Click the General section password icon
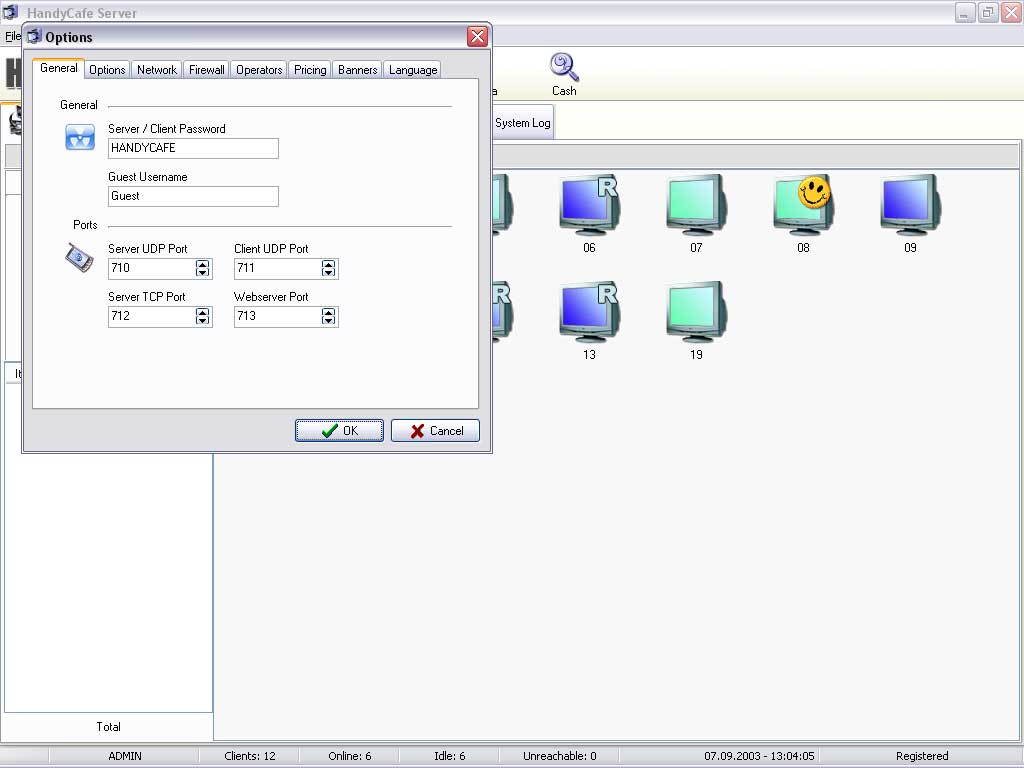 click(80, 137)
